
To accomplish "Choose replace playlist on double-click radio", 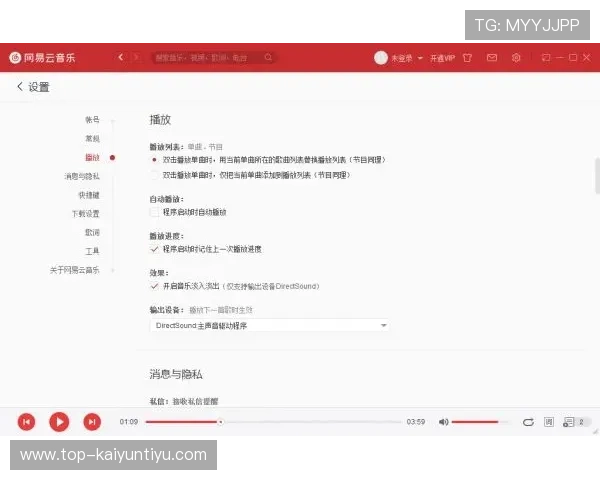I will (154, 160).
